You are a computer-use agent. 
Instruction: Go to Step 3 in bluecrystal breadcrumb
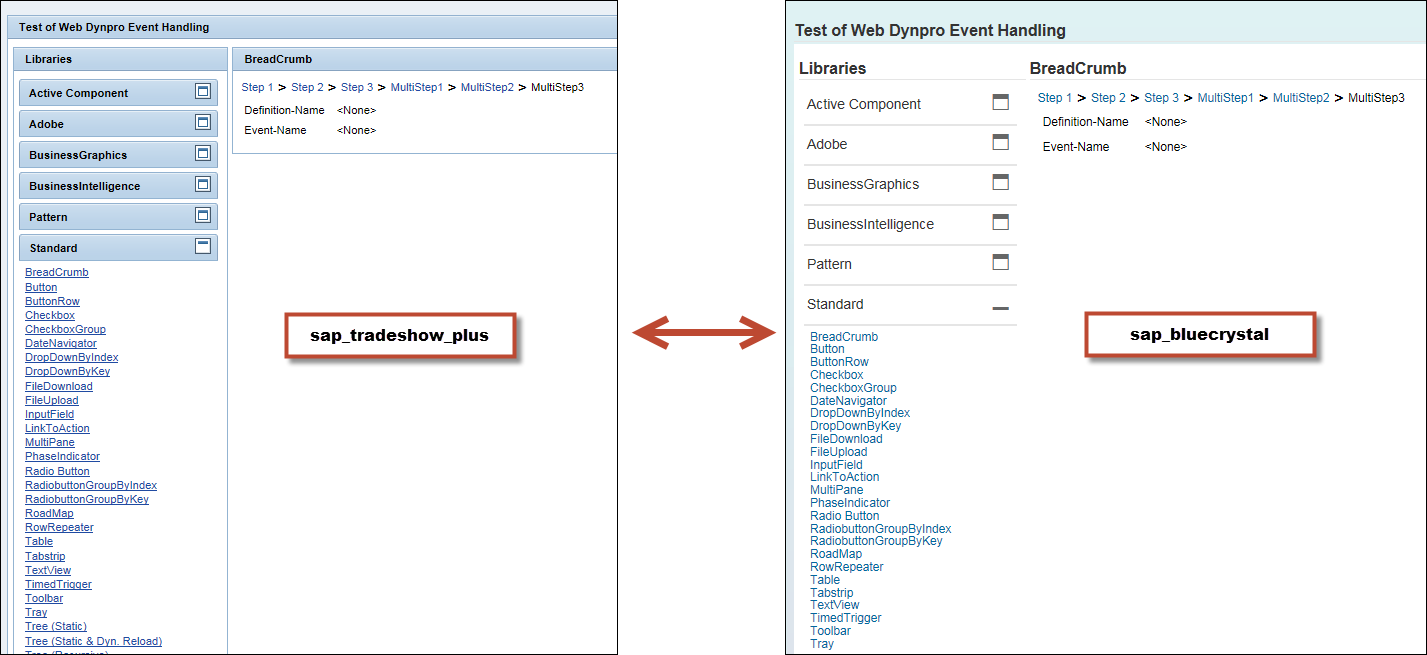coord(1162,98)
